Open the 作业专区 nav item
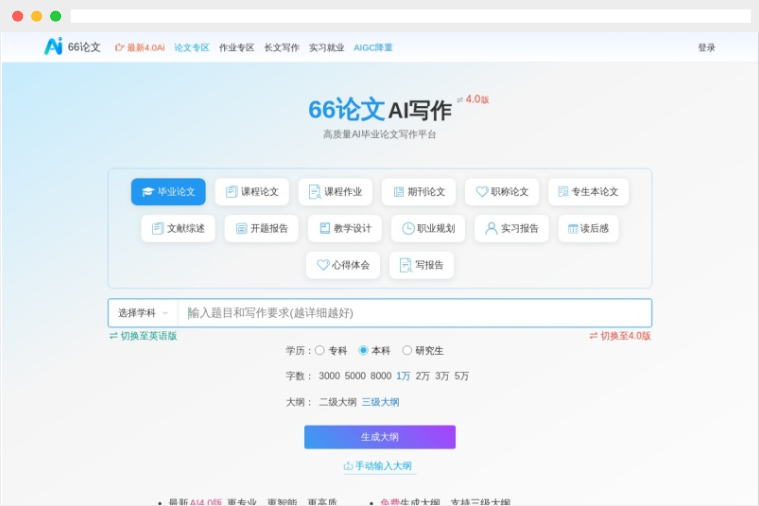 pos(236,47)
